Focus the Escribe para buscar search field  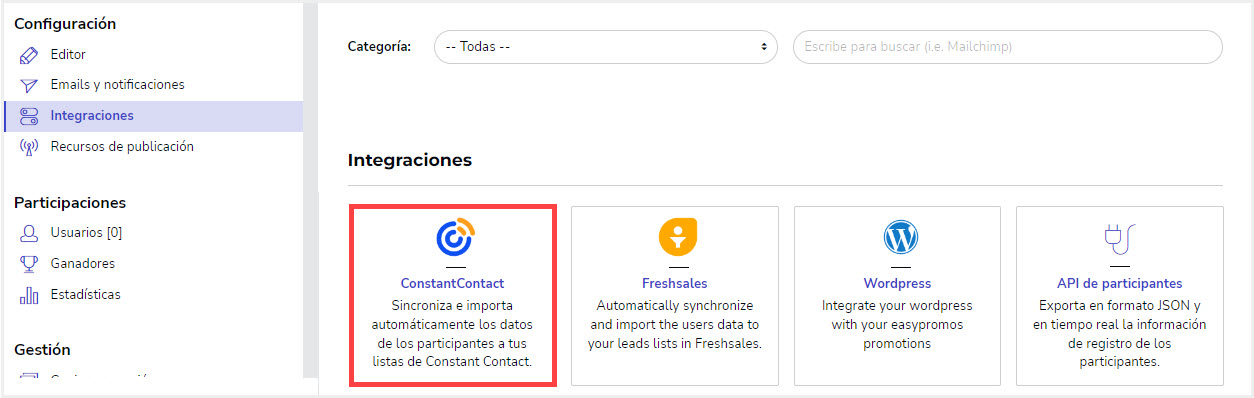[x=1008, y=47]
